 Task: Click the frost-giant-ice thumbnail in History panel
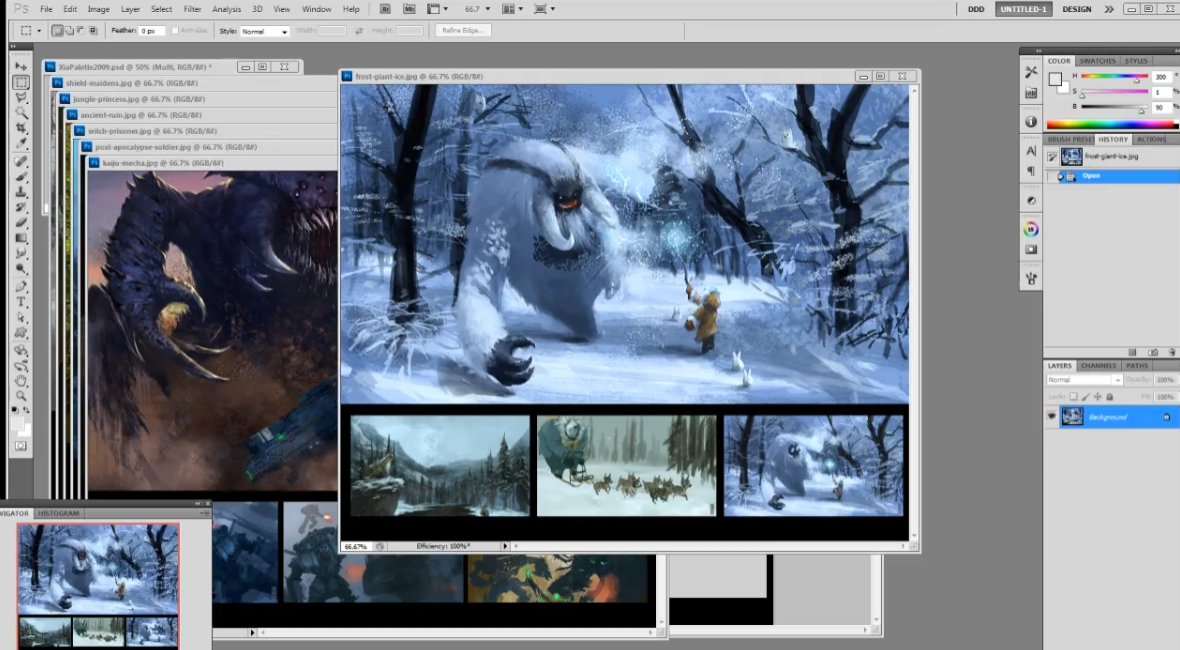[1072, 157]
